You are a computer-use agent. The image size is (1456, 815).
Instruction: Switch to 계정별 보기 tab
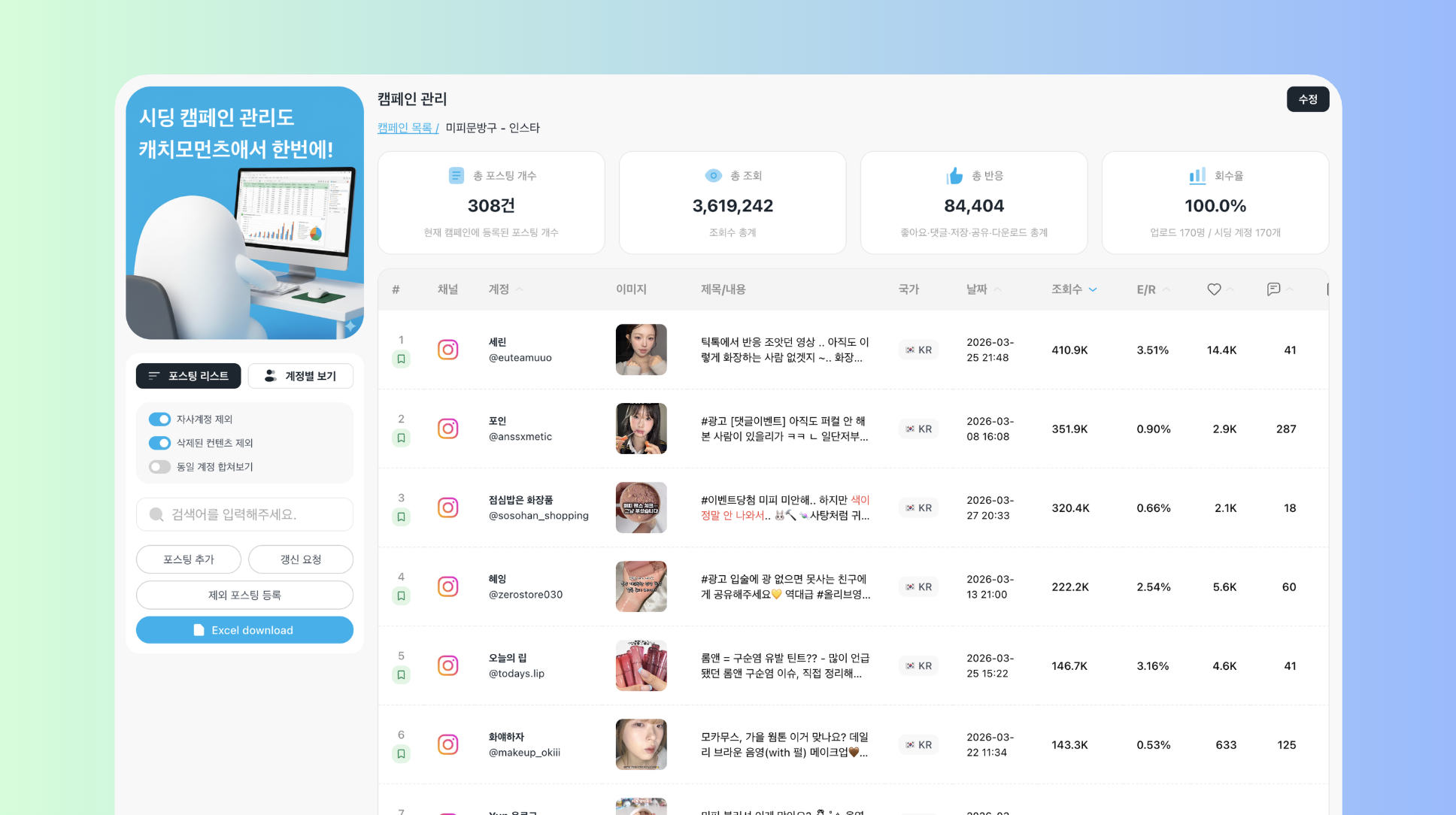tap(301, 376)
